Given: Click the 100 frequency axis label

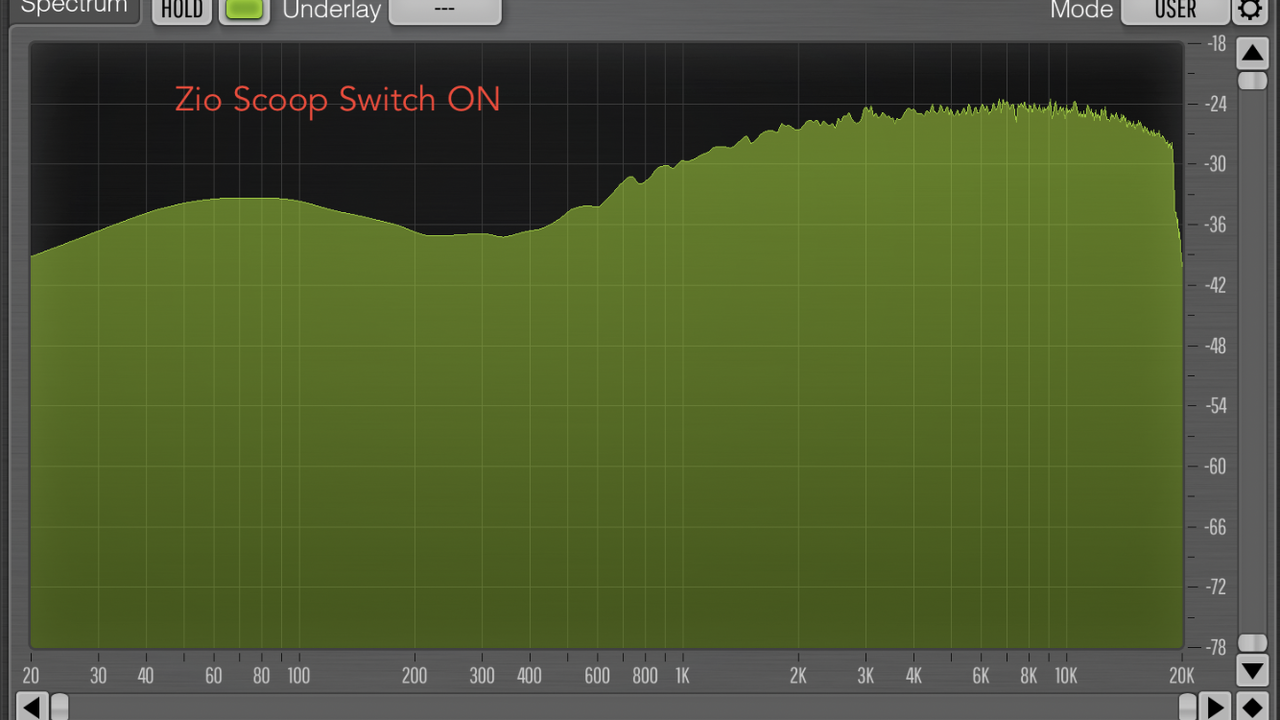Looking at the screenshot, I should pos(299,676).
